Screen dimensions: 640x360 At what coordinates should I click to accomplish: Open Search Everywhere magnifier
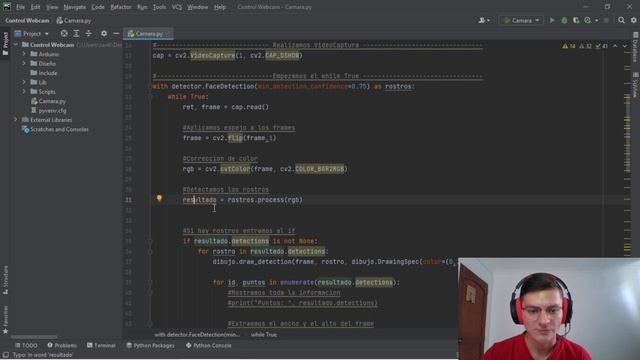click(621, 20)
